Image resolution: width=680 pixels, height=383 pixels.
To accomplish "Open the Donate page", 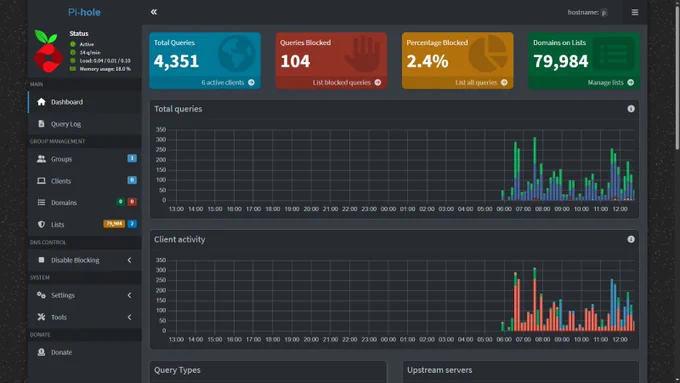I will 85,352.
